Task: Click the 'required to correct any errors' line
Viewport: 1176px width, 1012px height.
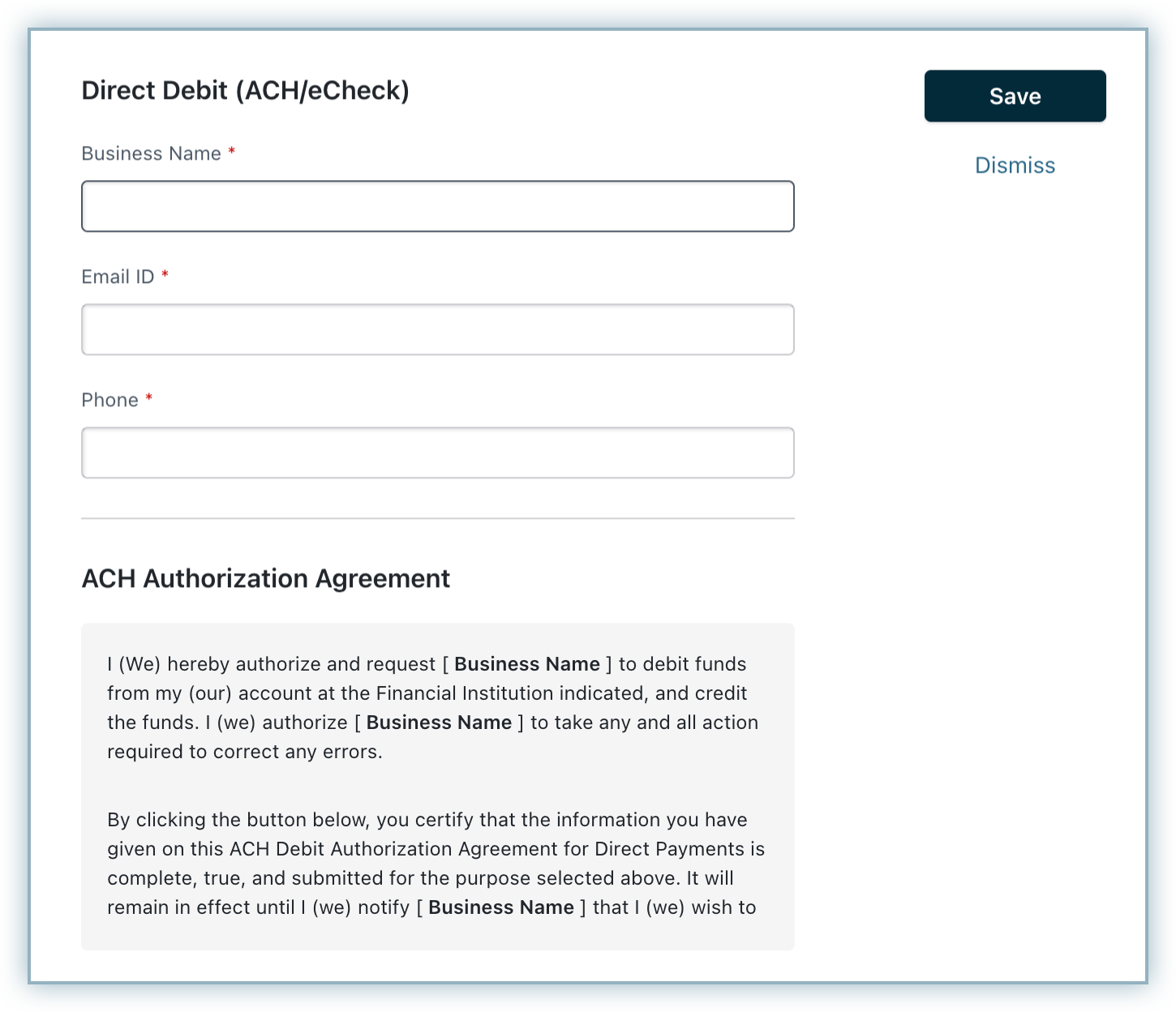Action: click(244, 752)
